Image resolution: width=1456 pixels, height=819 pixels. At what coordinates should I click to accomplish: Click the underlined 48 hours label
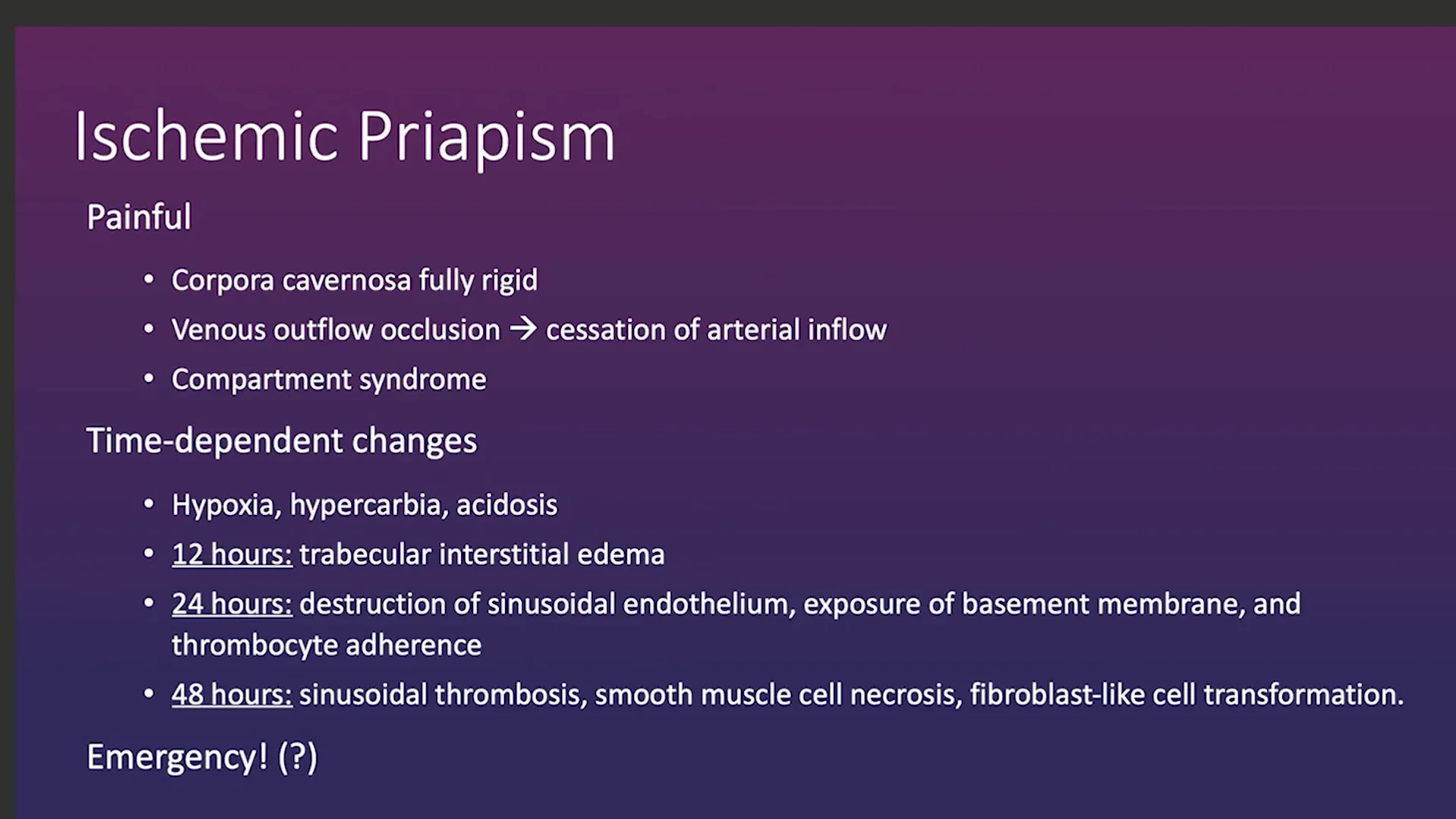pyautogui.click(x=232, y=695)
